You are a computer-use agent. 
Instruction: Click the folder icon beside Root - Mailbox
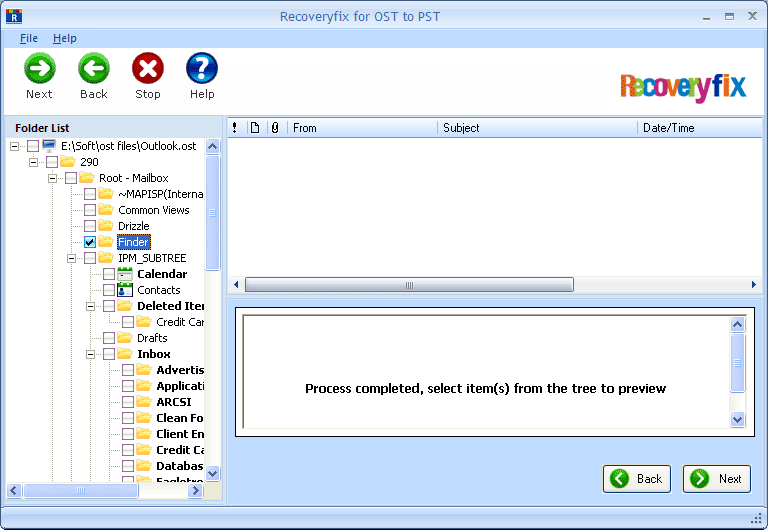click(87, 177)
